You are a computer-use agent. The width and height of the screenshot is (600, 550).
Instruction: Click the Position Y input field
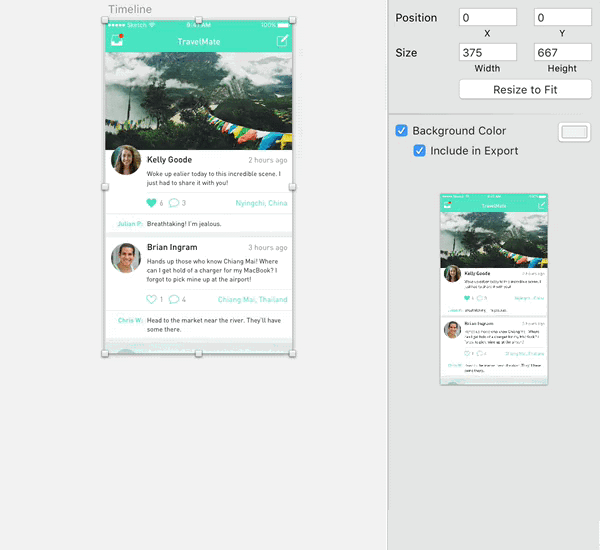pyautogui.click(x=562, y=18)
